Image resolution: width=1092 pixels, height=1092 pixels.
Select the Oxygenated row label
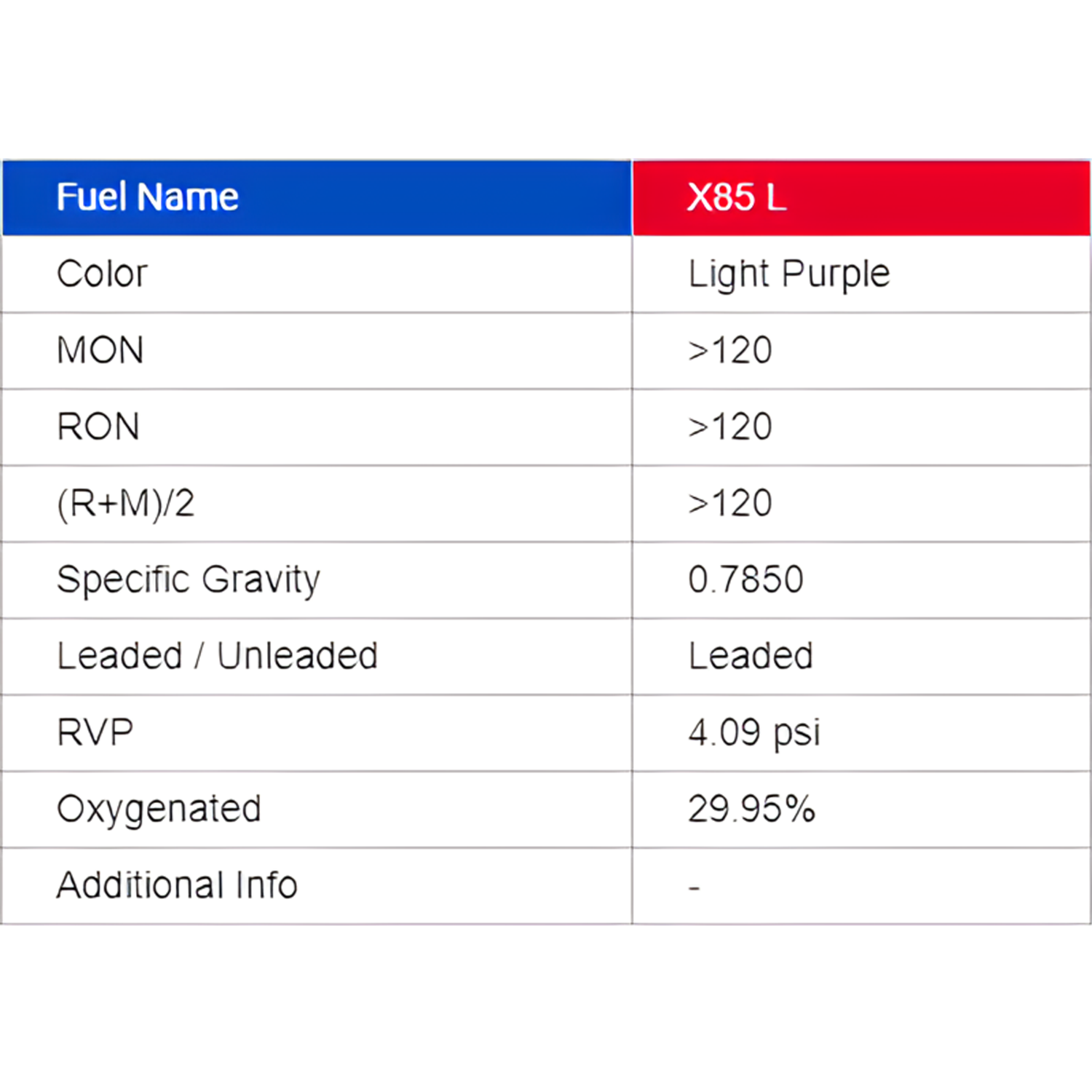[x=159, y=809]
